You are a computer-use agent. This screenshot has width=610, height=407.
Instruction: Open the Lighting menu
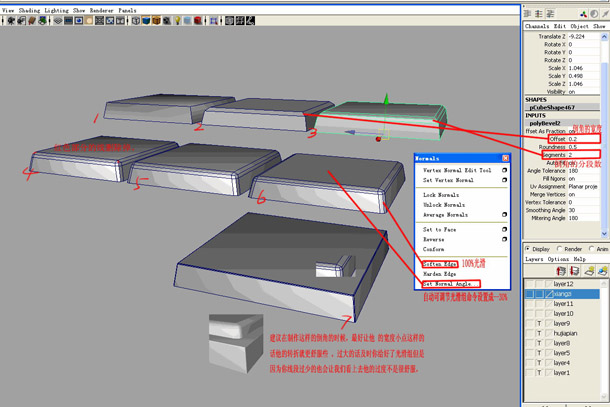56,10
